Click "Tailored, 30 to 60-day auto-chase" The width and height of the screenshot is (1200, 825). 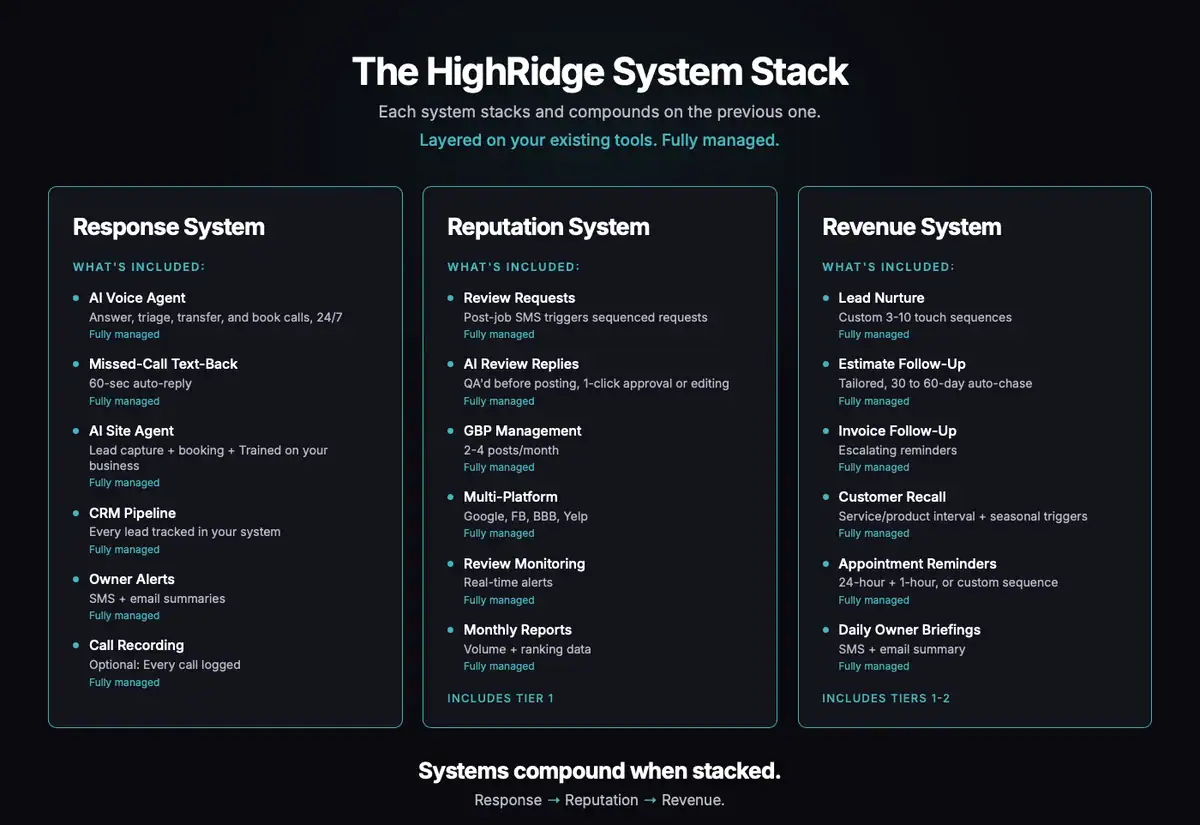pos(935,383)
